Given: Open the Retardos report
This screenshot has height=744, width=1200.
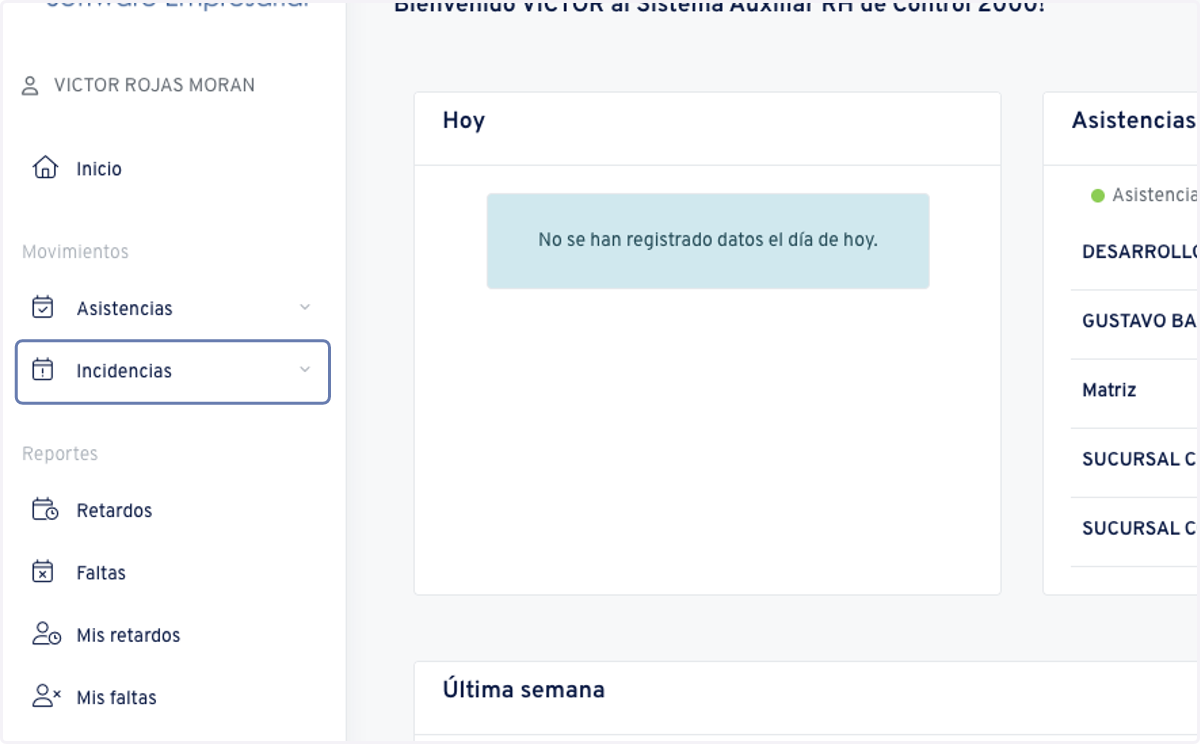Looking at the screenshot, I should [x=172, y=510].
